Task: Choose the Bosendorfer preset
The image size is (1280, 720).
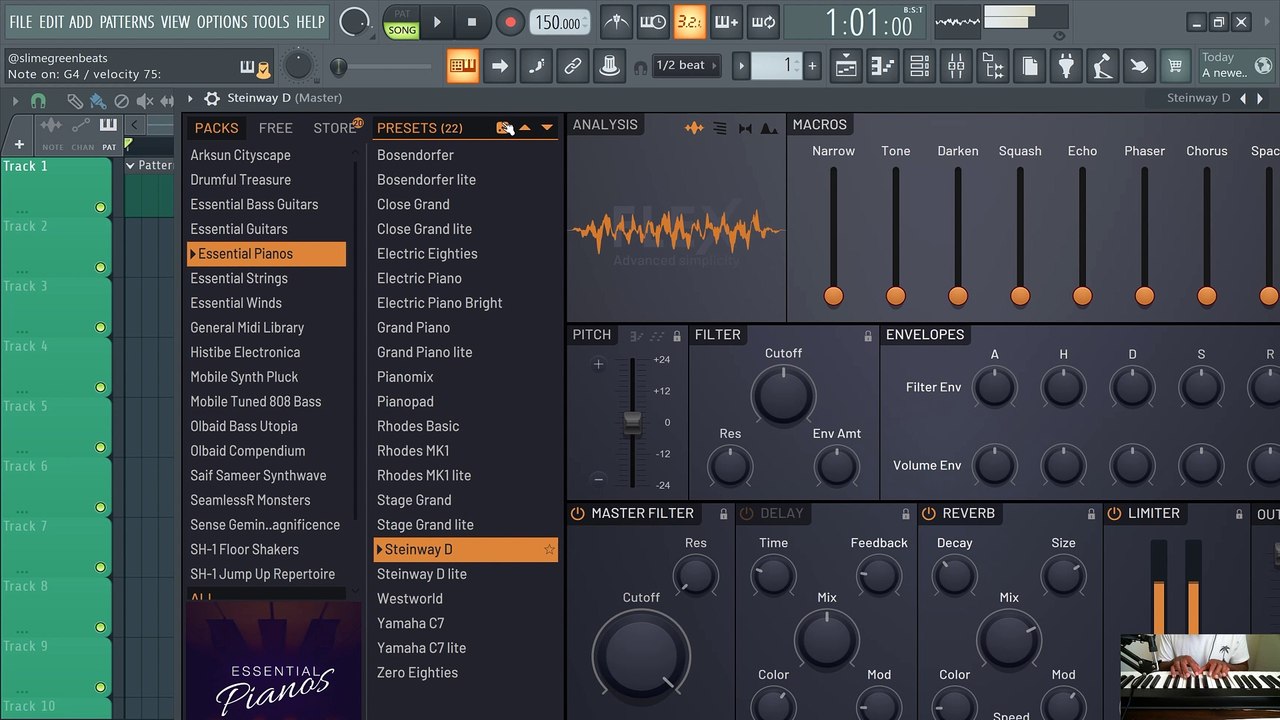Action: click(415, 155)
